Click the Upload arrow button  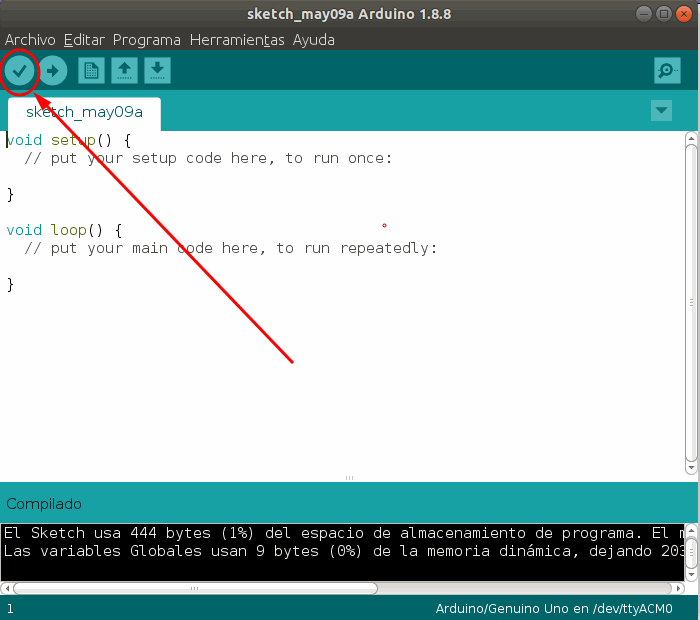coord(53,71)
